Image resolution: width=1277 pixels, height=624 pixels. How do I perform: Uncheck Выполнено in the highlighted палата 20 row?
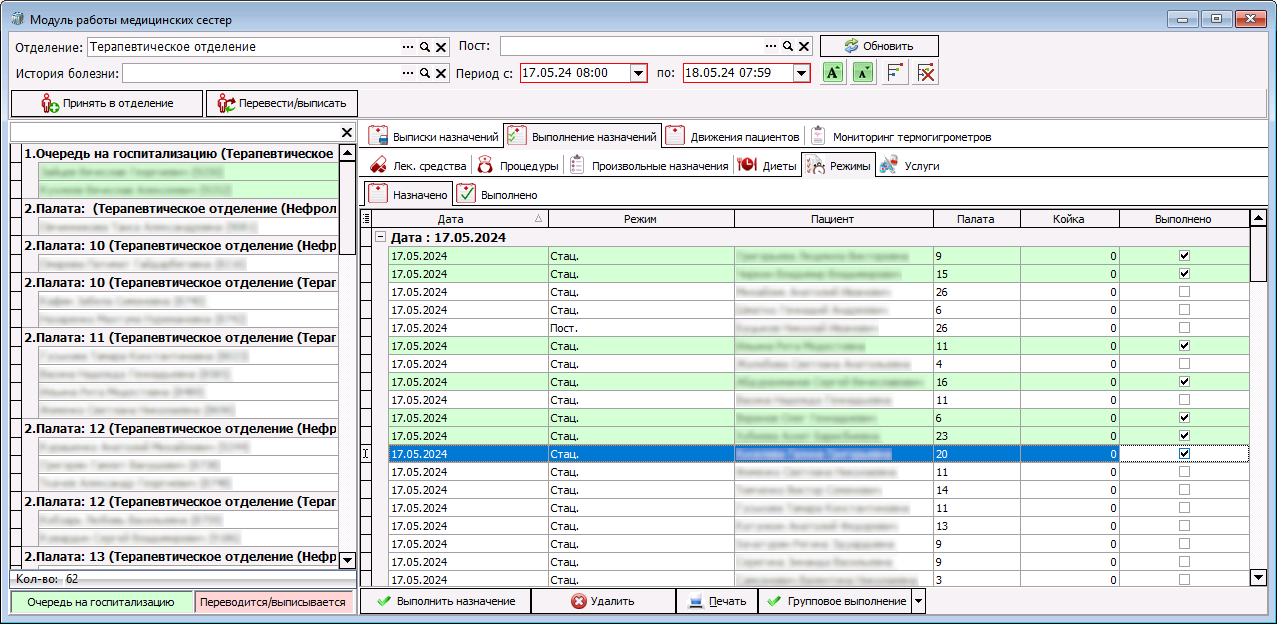1185,454
